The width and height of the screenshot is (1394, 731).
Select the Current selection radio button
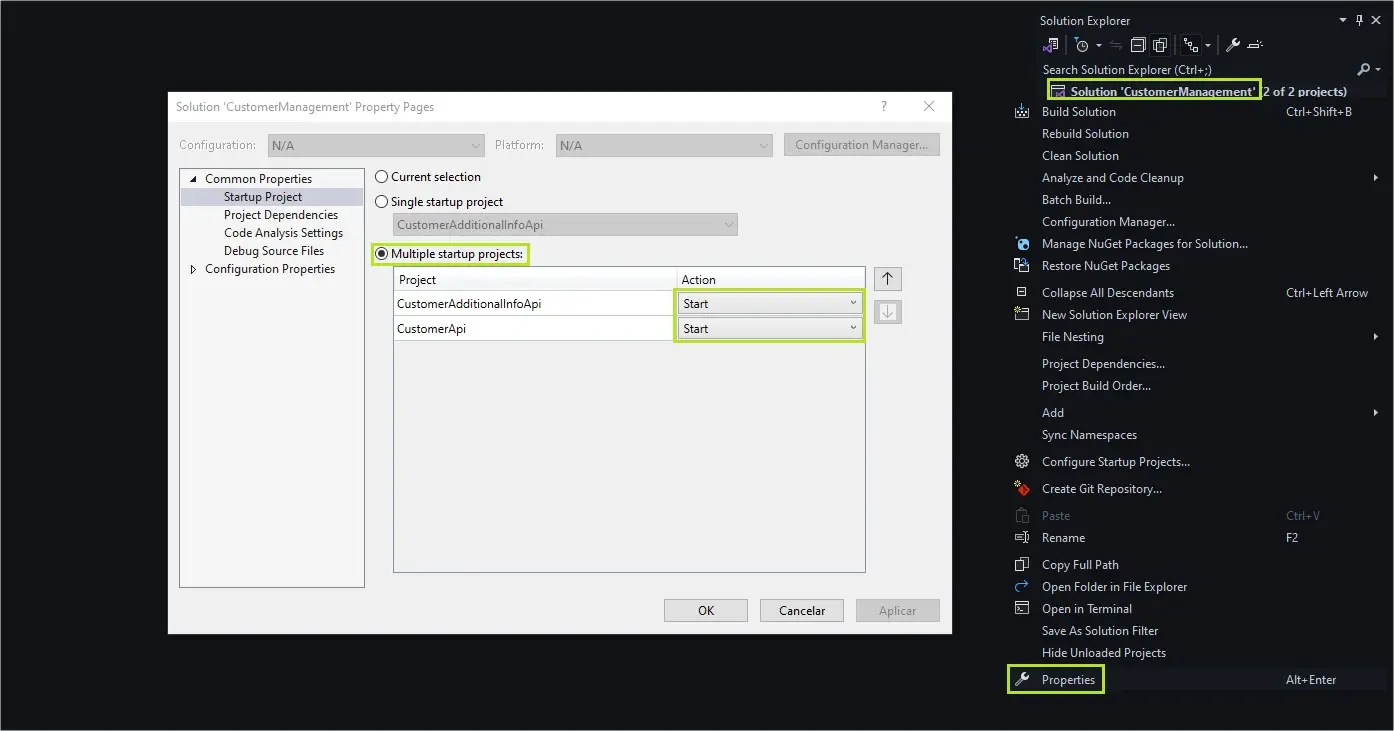coord(381,177)
